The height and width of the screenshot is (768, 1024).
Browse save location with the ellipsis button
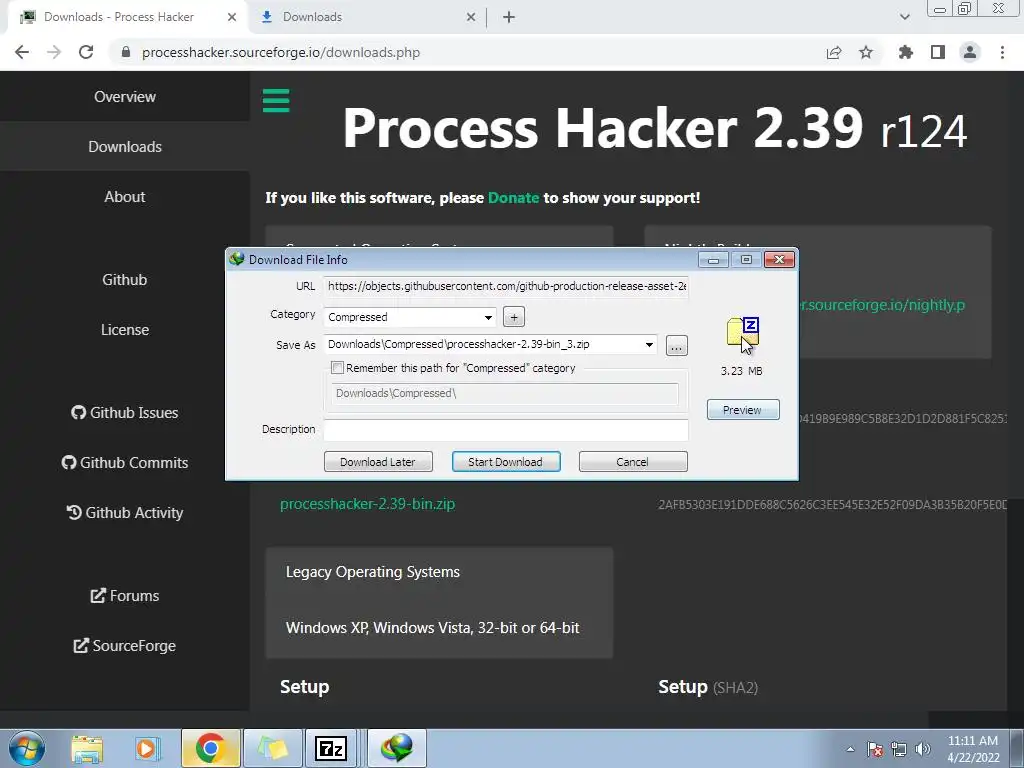[677, 346]
